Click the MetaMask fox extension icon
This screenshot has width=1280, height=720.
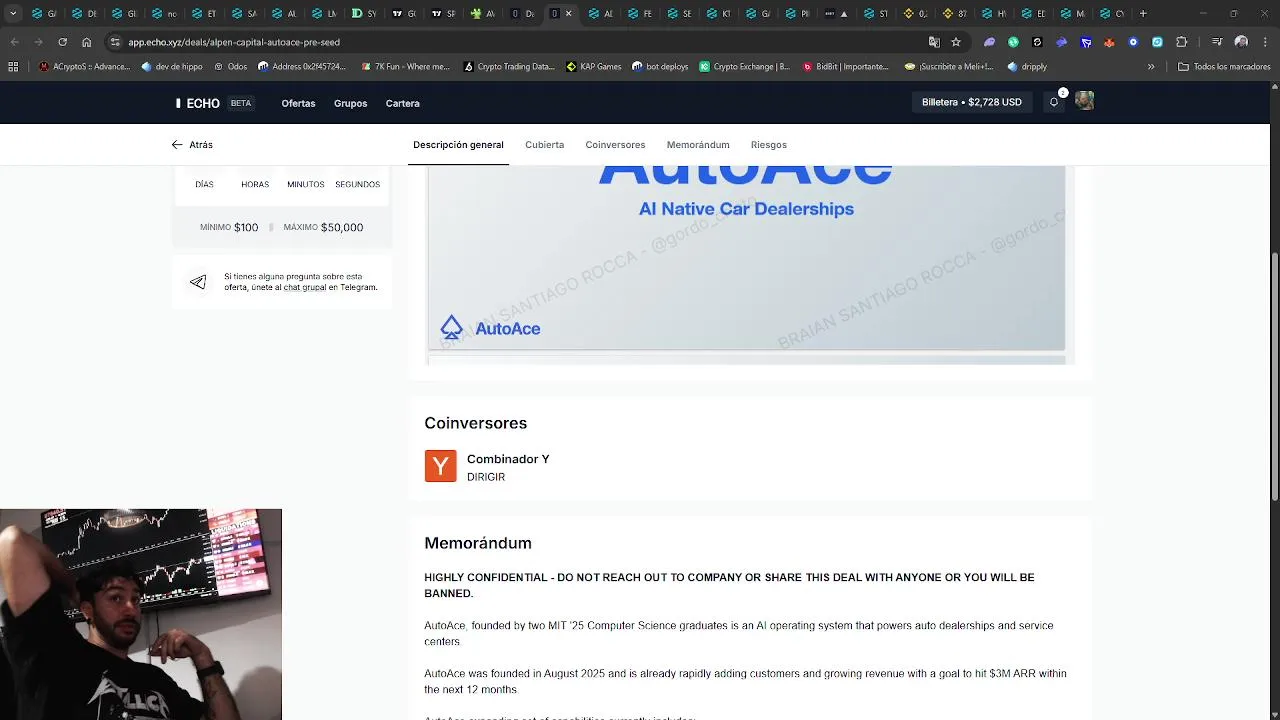click(1110, 42)
